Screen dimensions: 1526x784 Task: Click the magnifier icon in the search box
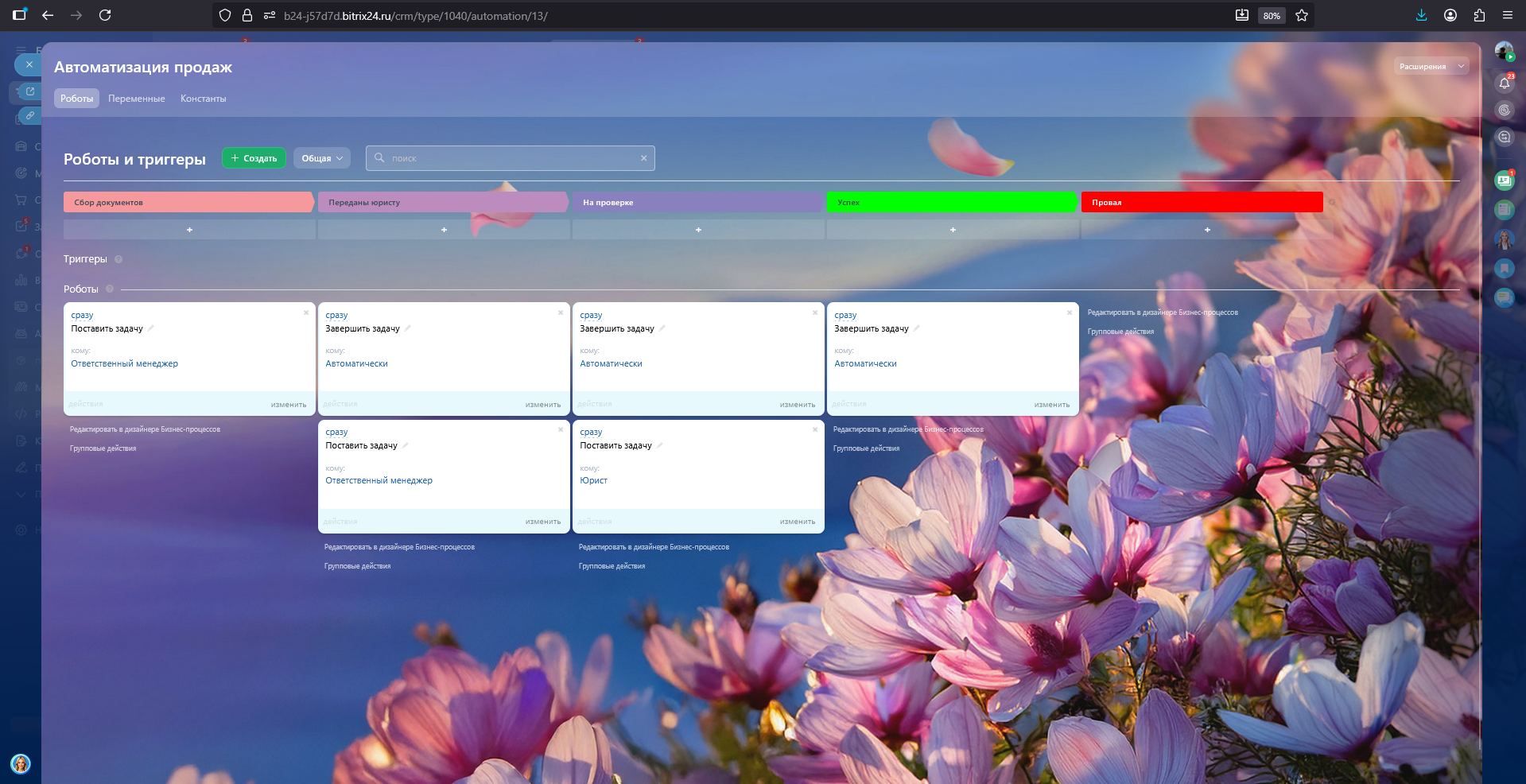379,157
